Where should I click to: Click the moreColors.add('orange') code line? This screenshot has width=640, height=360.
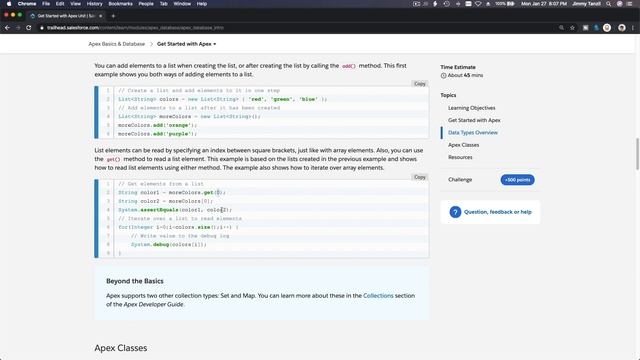pos(158,125)
